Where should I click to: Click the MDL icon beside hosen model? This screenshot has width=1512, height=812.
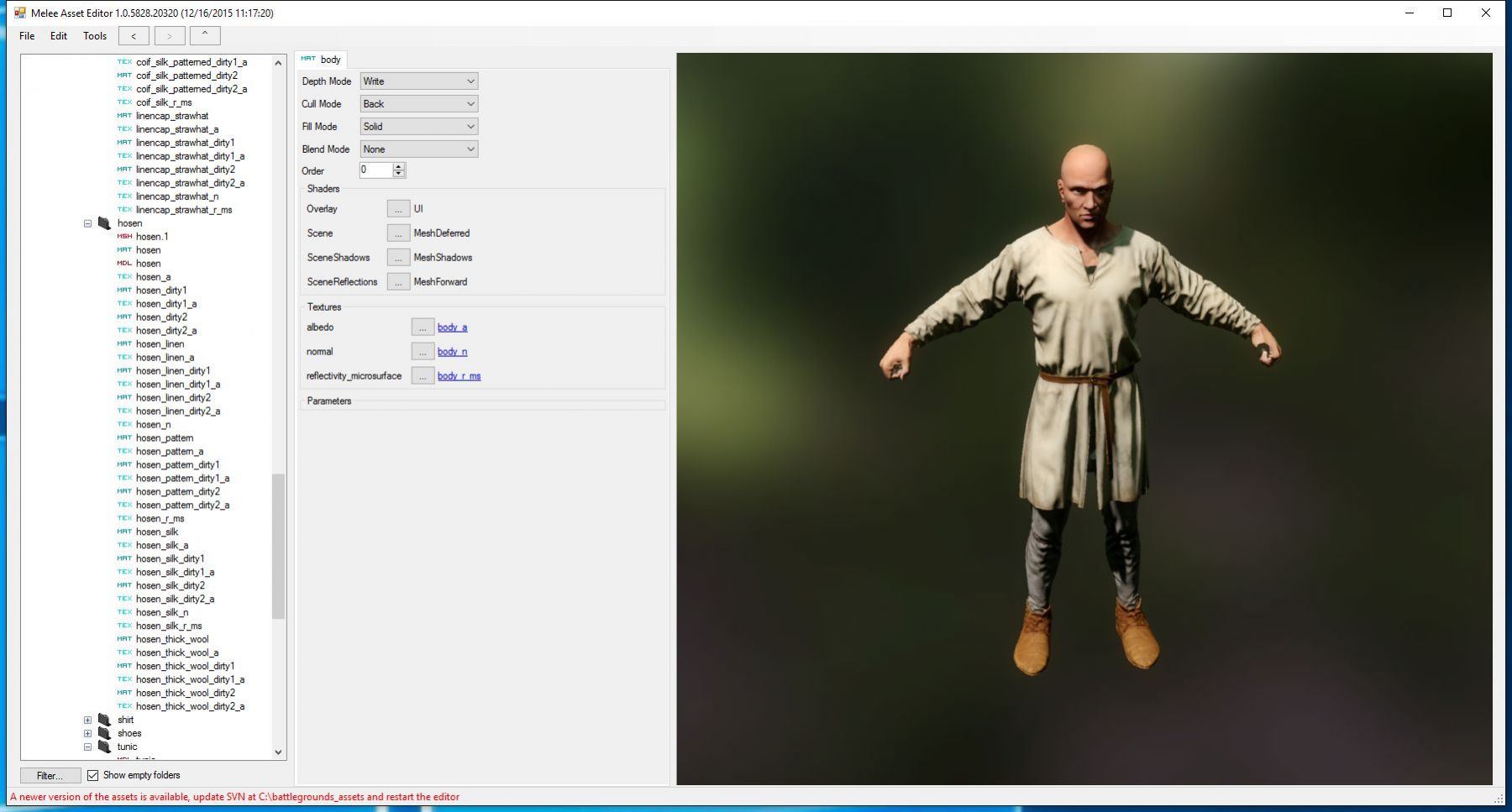(124, 264)
